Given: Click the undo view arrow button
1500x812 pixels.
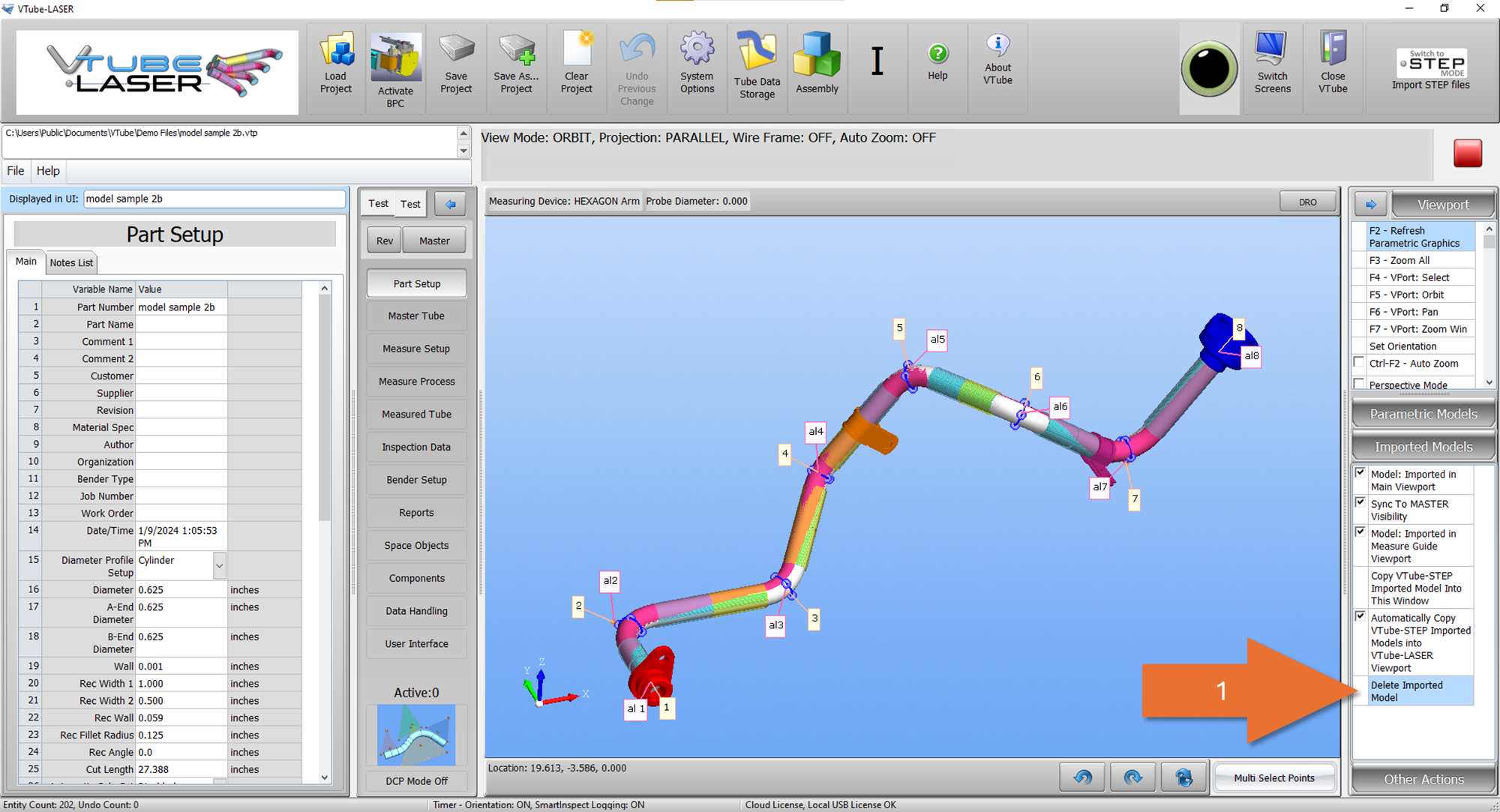Looking at the screenshot, I should click(1082, 778).
